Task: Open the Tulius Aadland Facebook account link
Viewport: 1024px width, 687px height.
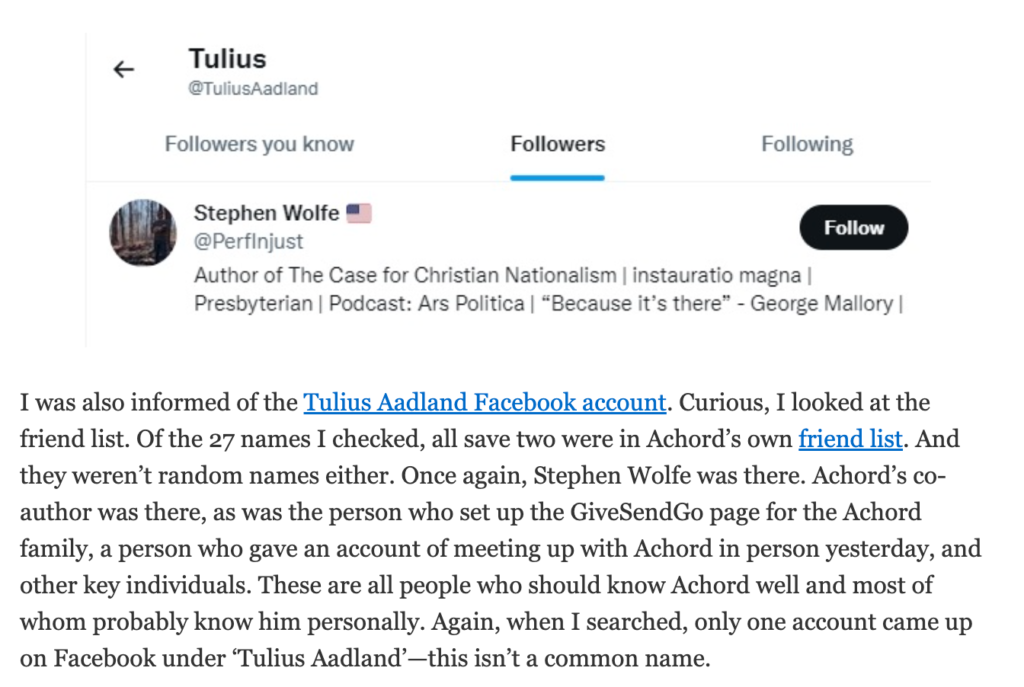Action: click(x=485, y=402)
